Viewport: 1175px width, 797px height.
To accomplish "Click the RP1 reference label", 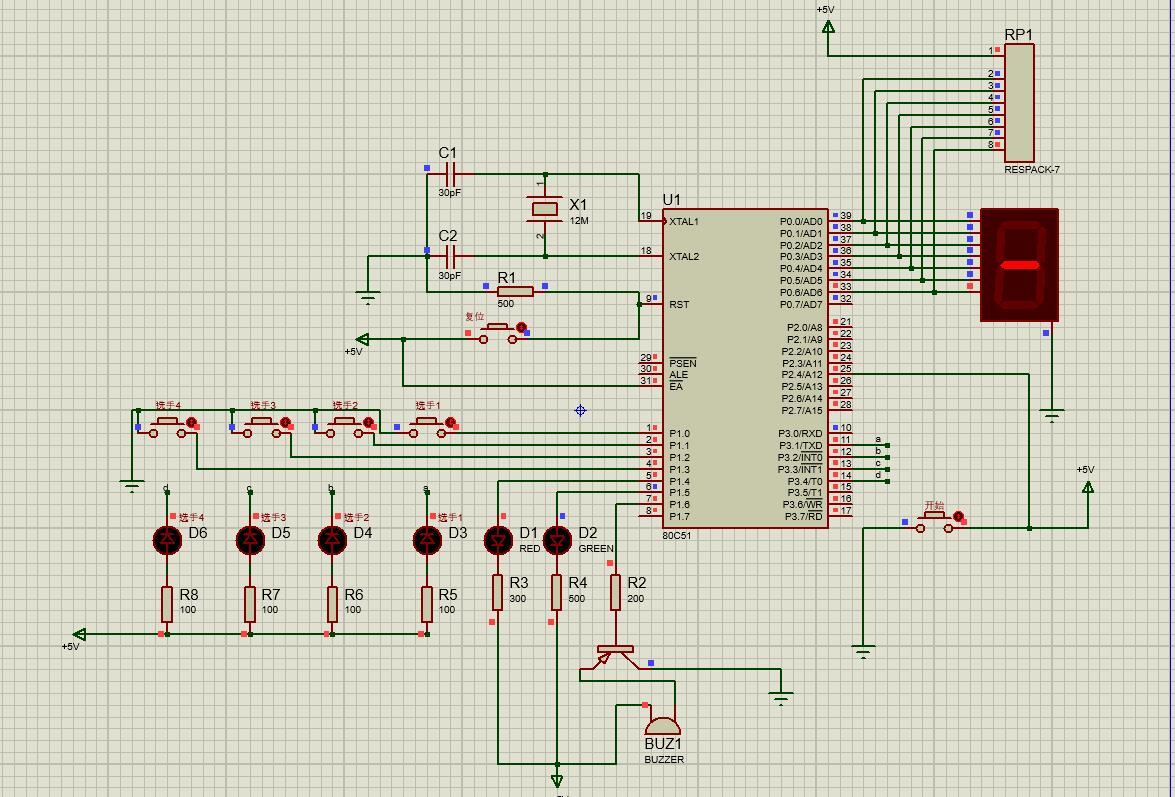I will (1018, 35).
